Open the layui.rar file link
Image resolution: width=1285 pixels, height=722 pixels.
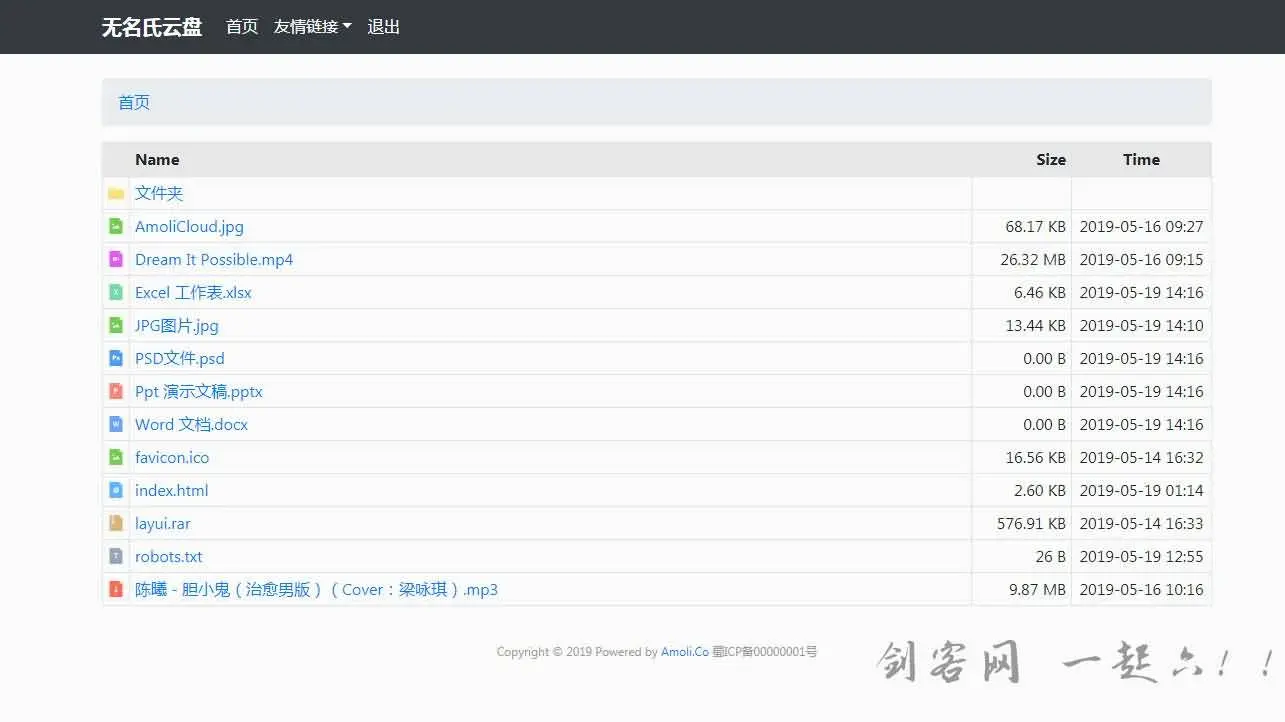[163, 523]
